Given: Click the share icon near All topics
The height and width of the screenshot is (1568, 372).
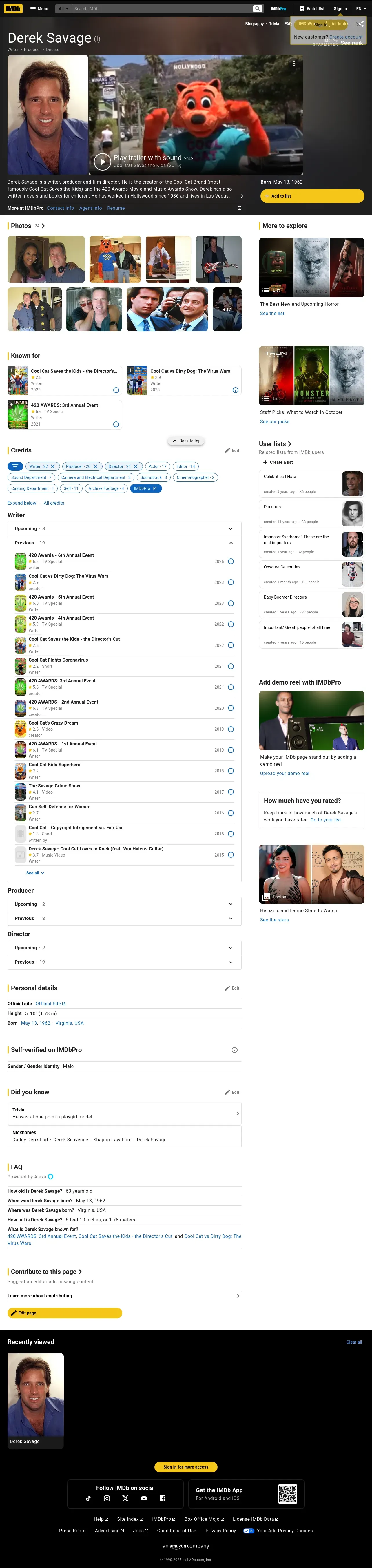Looking at the screenshot, I should click(360, 24).
